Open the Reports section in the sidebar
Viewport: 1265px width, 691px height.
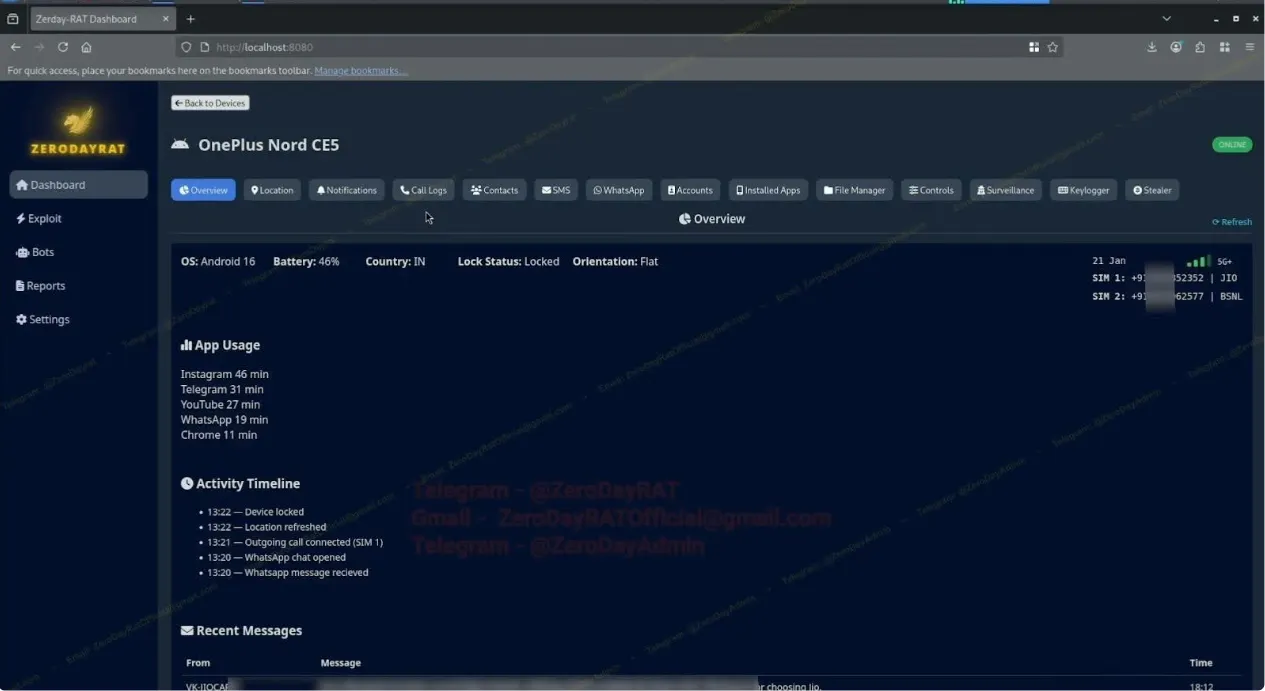[x=41, y=286]
